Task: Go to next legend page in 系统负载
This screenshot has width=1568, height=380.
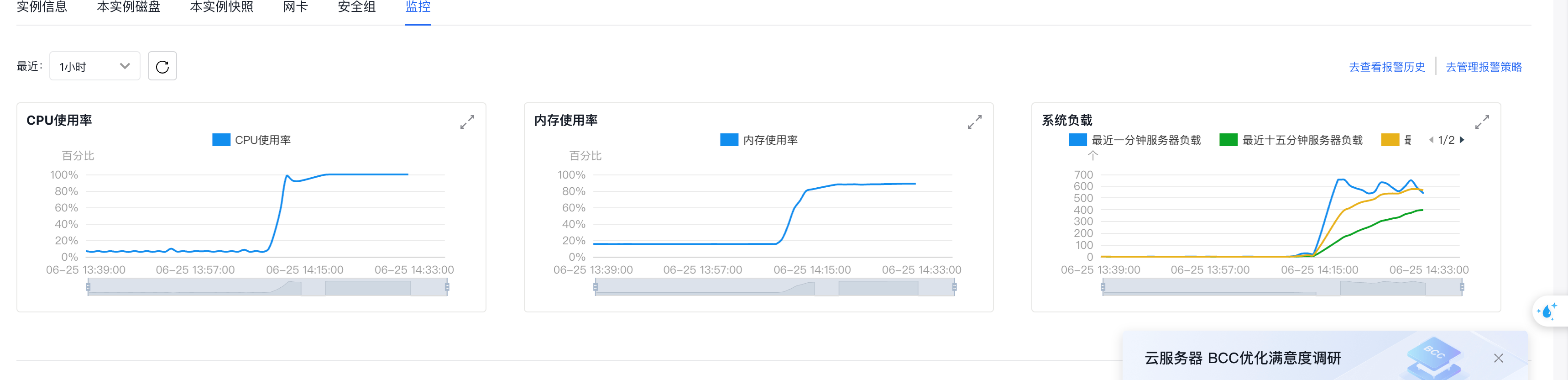Action: 1462,140
